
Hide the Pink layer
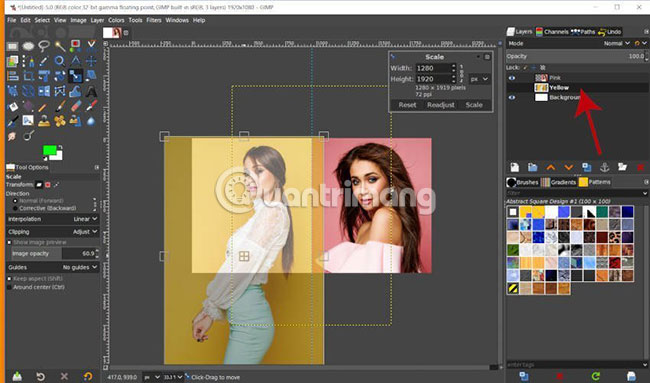coord(512,78)
